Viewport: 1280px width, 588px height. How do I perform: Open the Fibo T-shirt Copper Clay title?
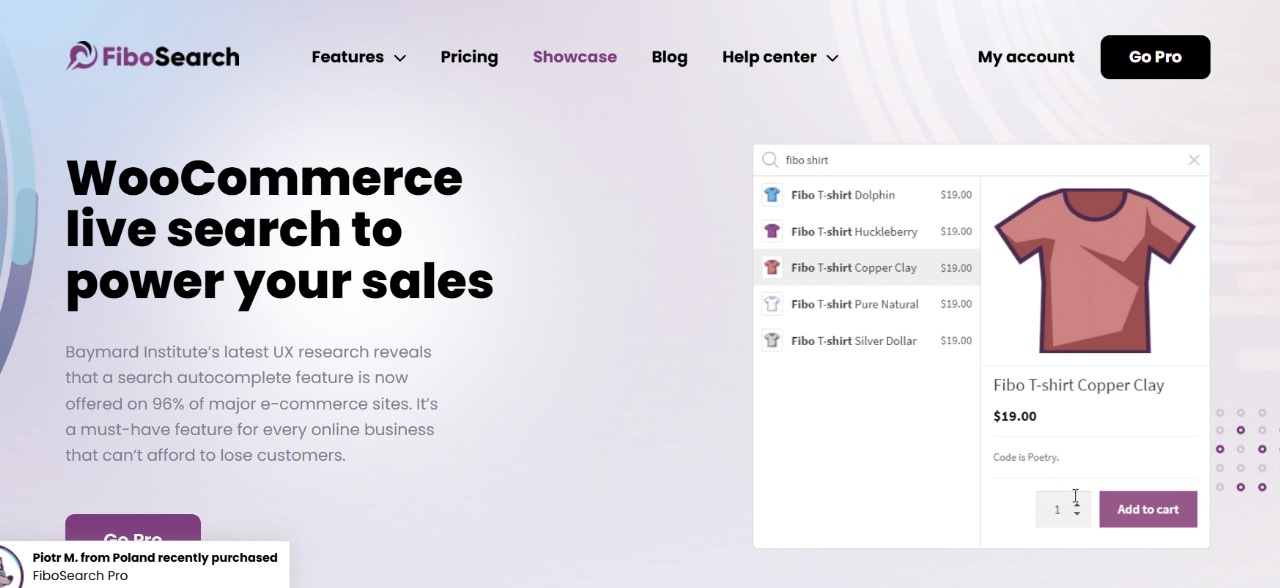pos(1078,385)
